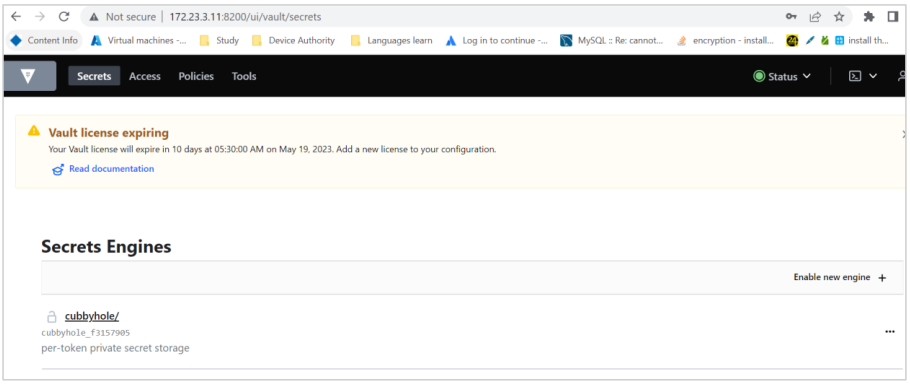Image resolution: width=910 pixels, height=384 pixels.
Task: Open Content Info bookmark
Action: 44,41
